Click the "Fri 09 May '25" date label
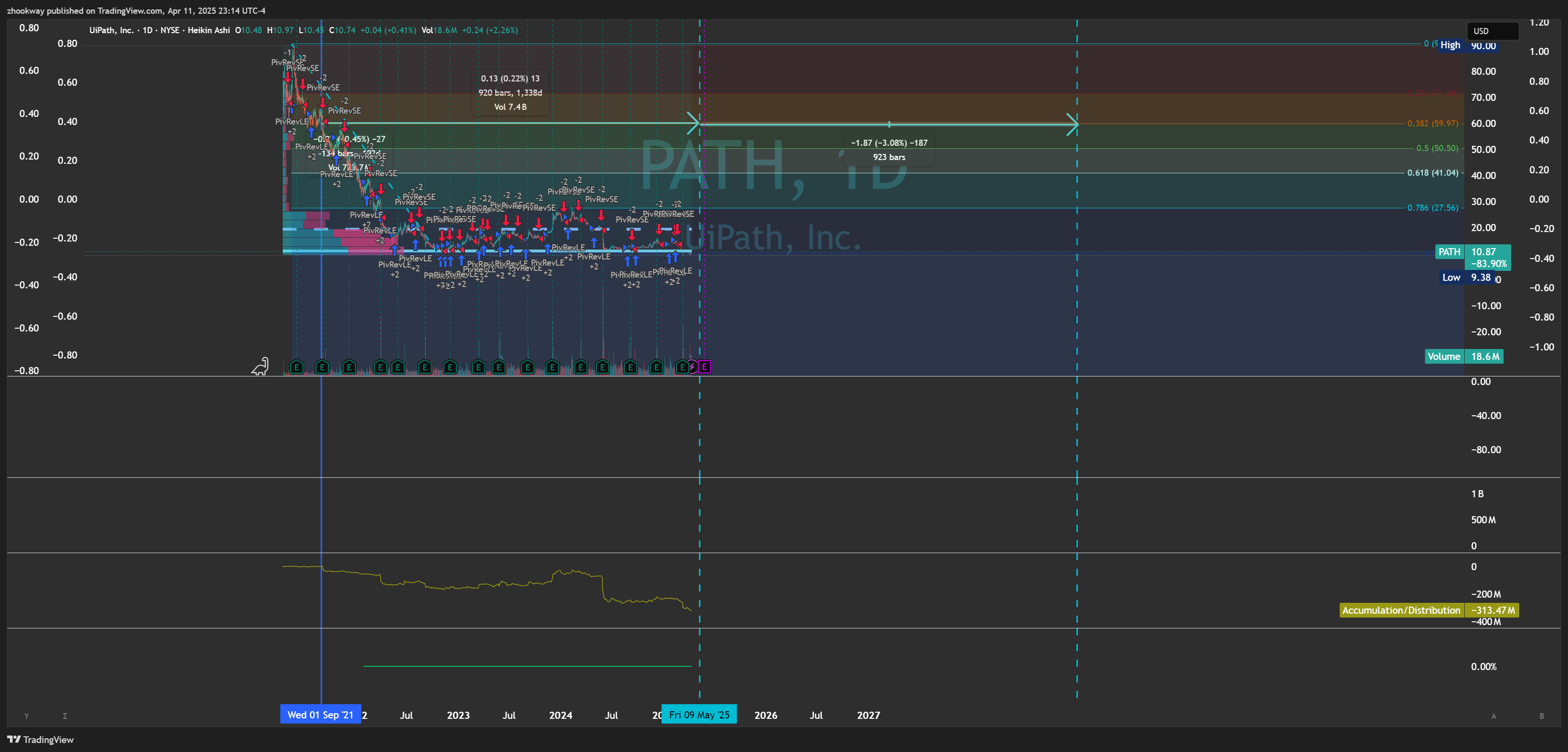The width and height of the screenshot is (1568, 752). tap(699, 714)
